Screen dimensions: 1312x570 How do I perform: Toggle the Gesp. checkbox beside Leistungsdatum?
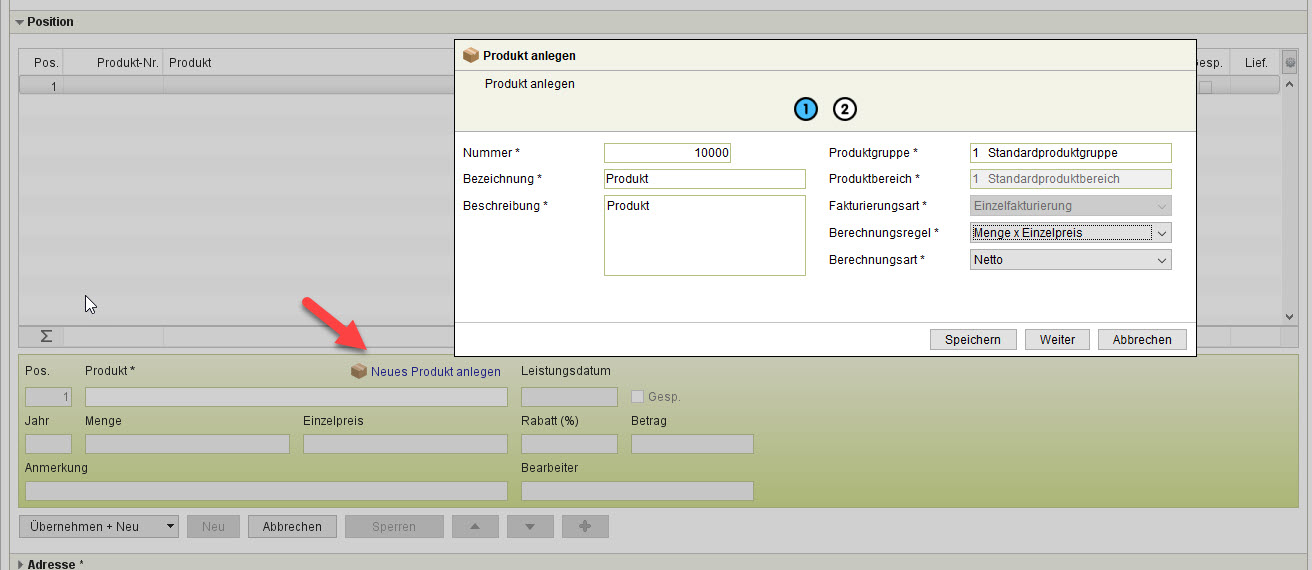pos(637,397)
